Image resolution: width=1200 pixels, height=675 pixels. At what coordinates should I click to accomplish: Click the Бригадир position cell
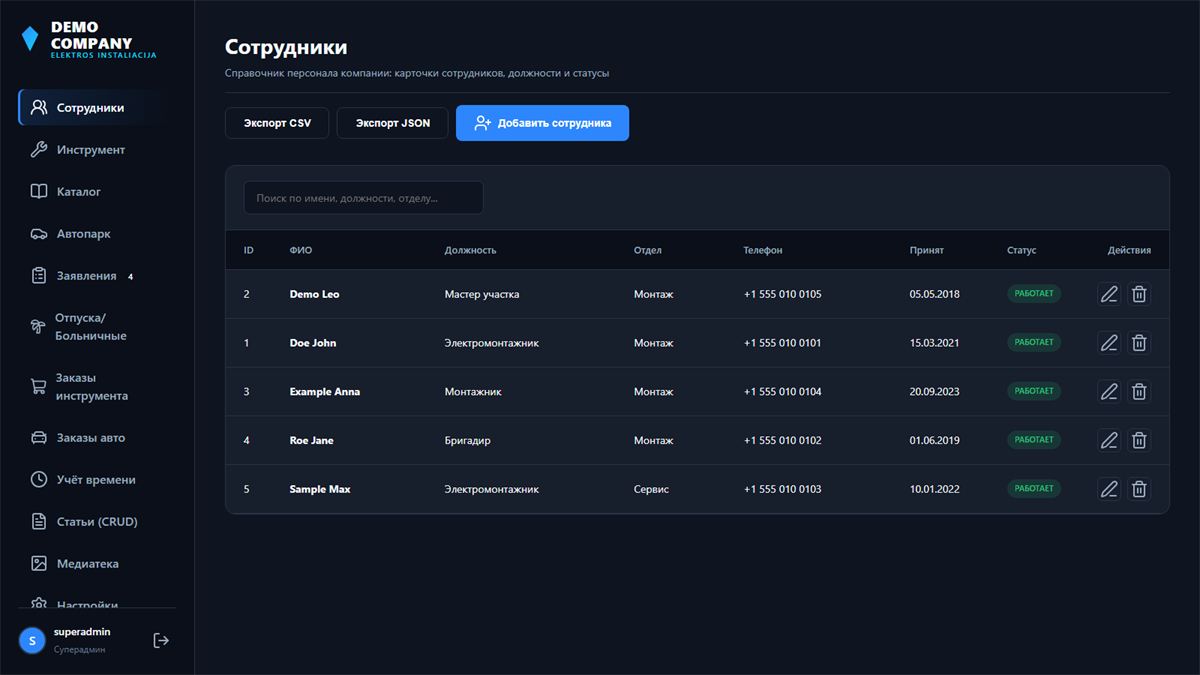(468, 440)
